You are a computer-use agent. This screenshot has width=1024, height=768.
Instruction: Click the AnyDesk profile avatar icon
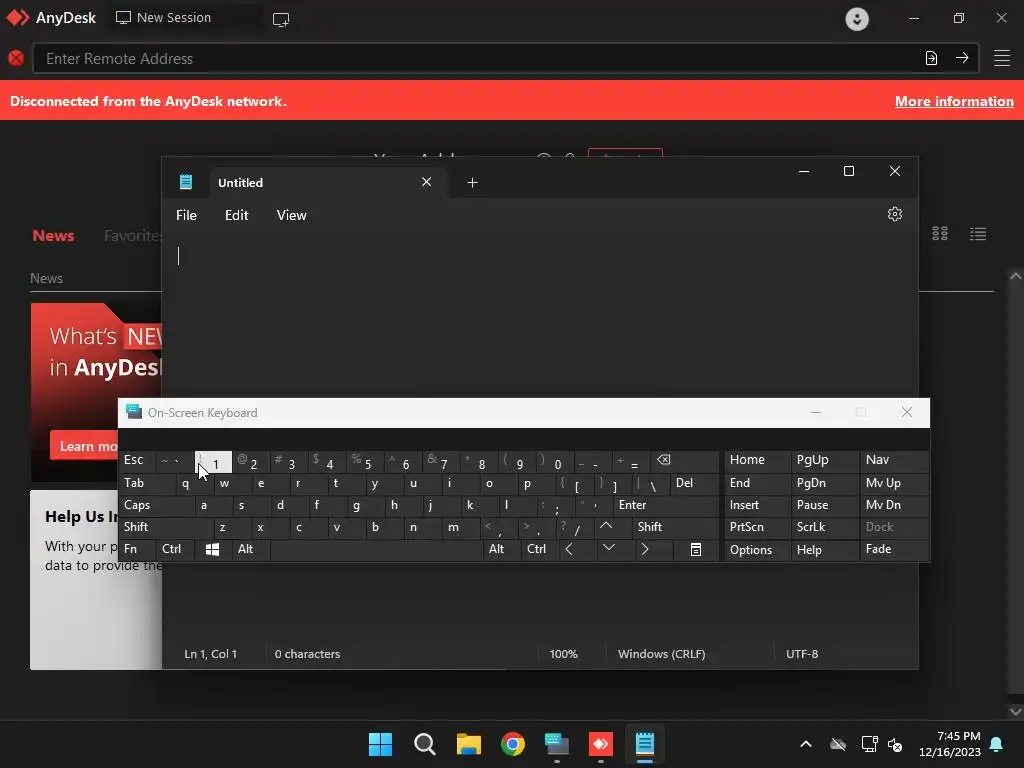coord(857,18)
